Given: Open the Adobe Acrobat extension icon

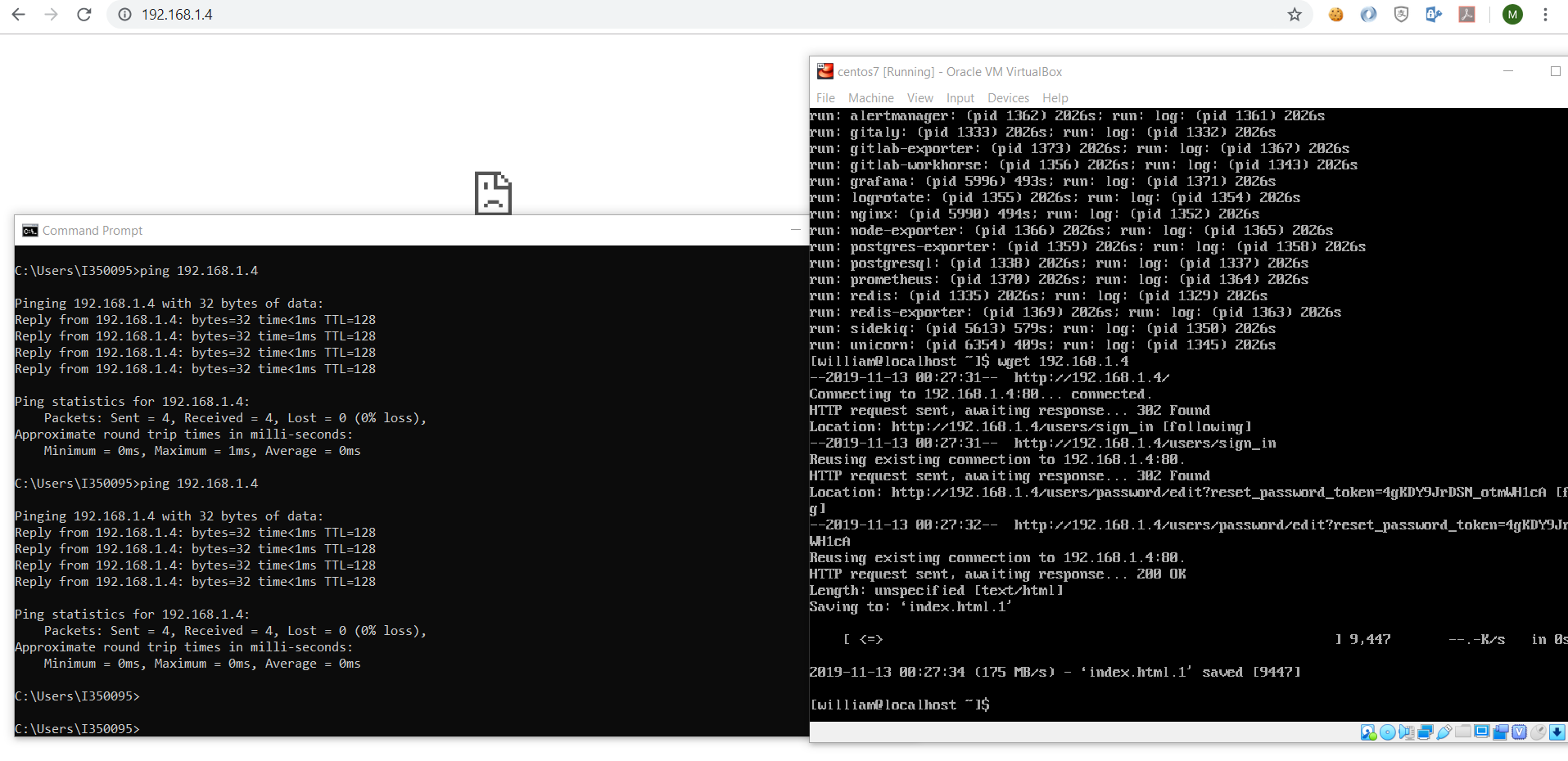Looking at the screenshot, I should (x=1466, y=15).
